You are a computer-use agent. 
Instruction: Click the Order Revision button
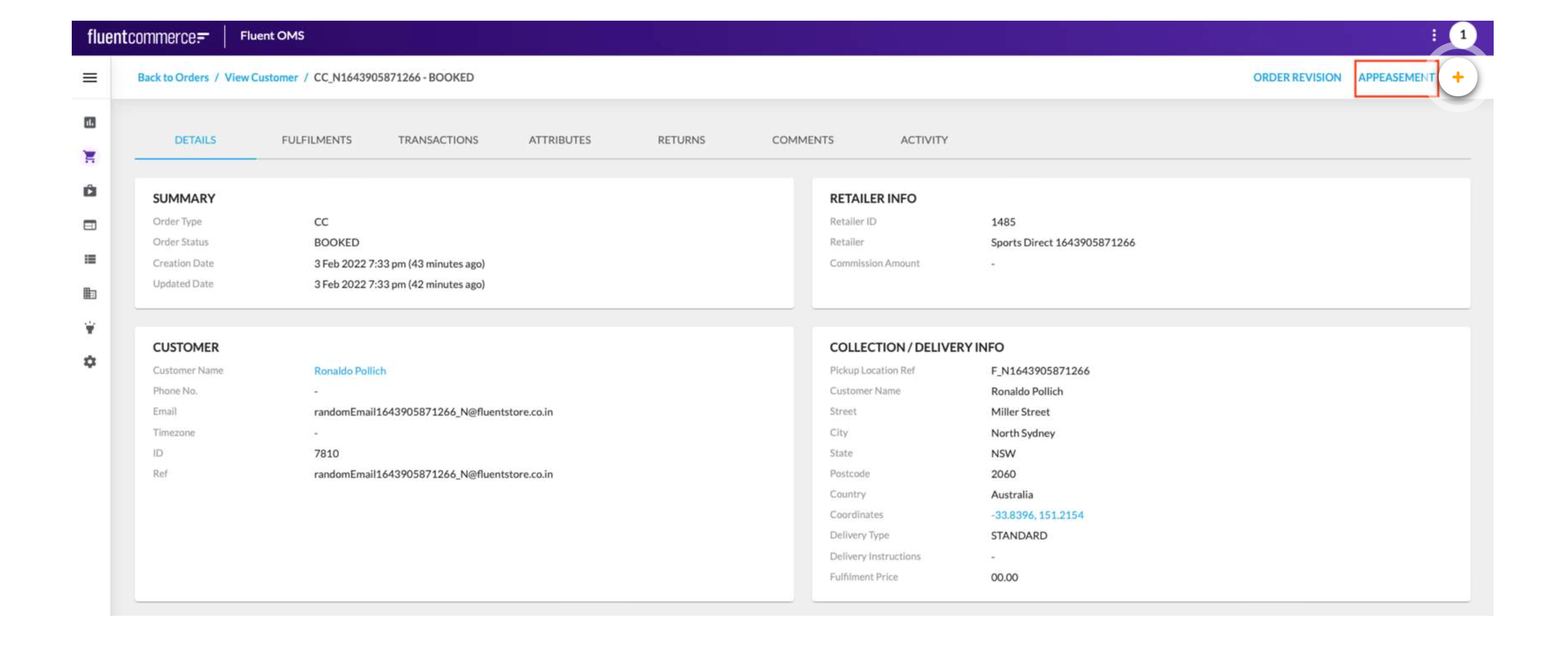1297,78
